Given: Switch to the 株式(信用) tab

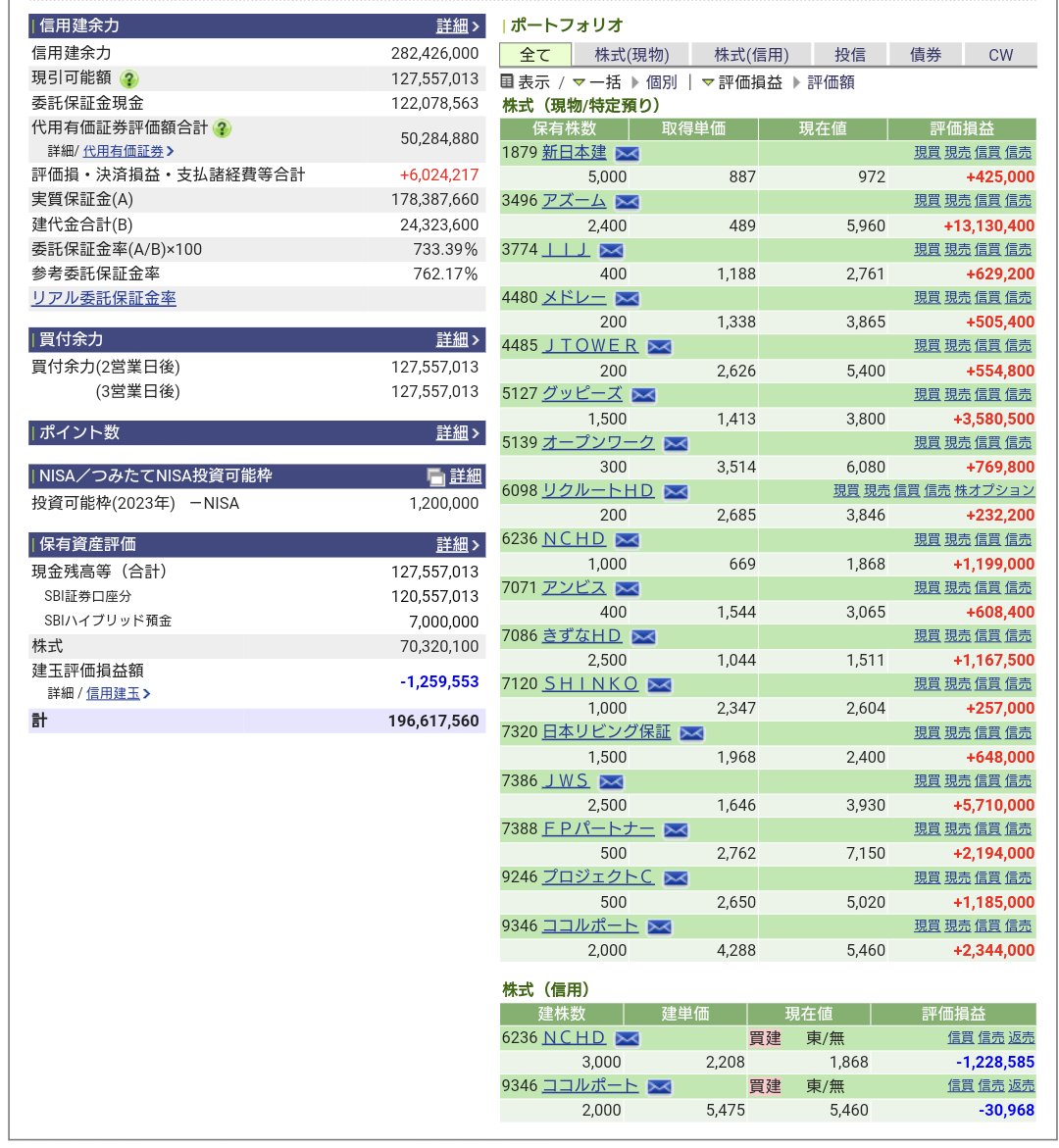Looking at the screenshot, I should pos(751,55).
